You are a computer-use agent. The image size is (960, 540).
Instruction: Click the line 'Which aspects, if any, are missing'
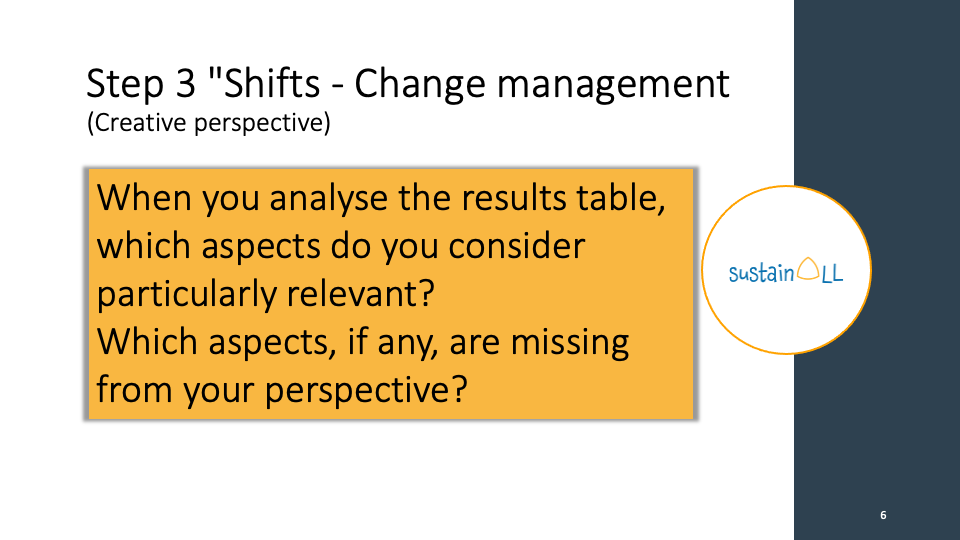[362, 342]
